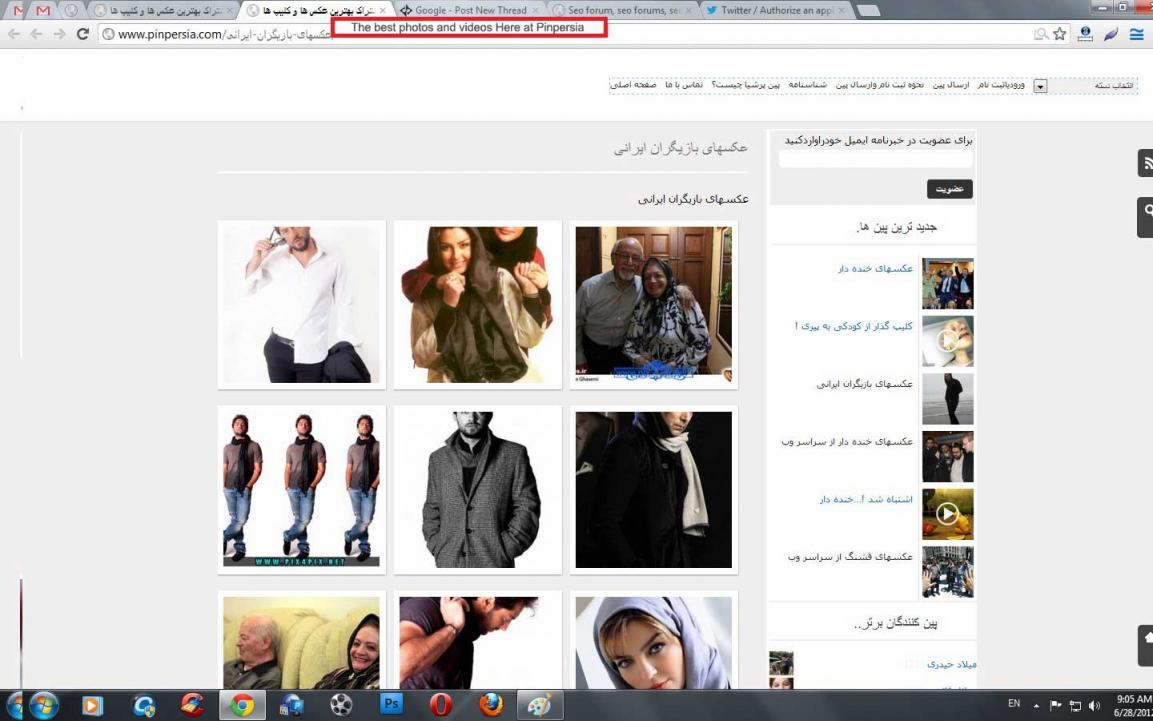This screenshot has width=1153, height=721.
Task: Open sidebar link 'عکسهای خنده دار'
Action: point(875,269)
